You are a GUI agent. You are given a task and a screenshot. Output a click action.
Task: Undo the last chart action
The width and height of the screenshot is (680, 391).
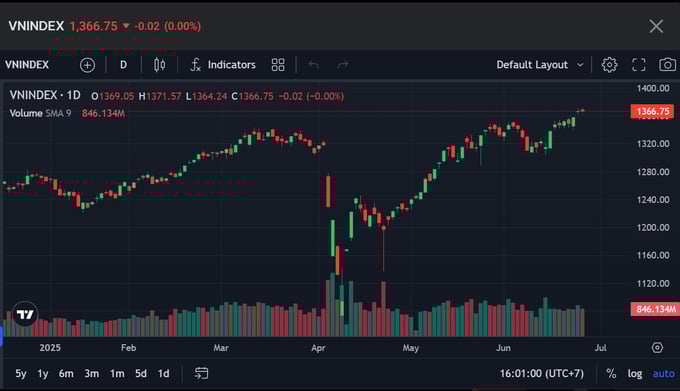pos(314,65)
